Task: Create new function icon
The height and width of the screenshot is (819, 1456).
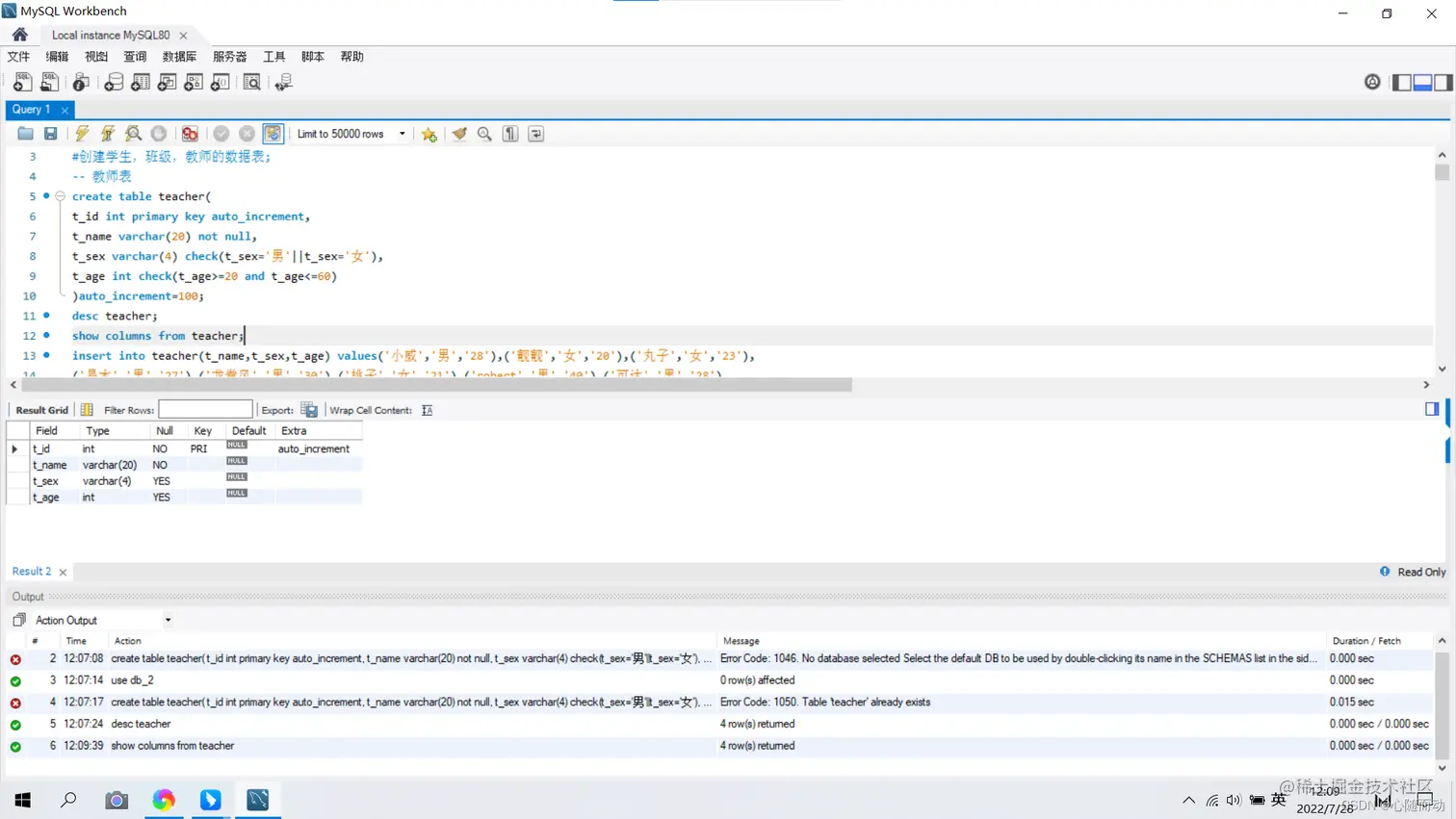Action: (x=221, y=83)
